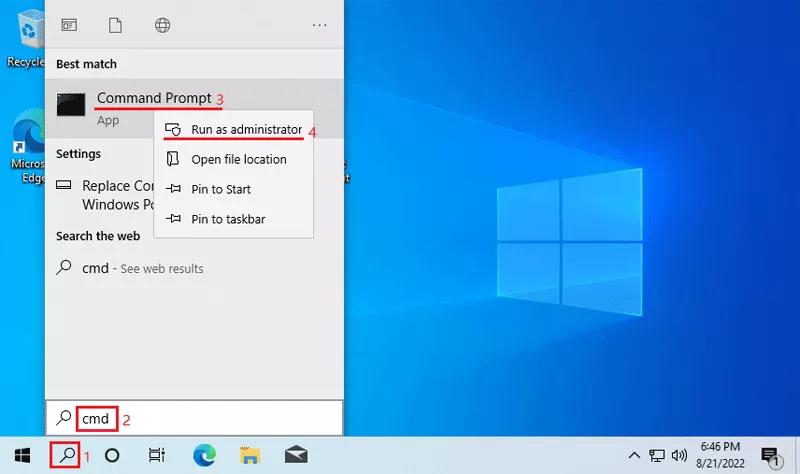The image size is (800, 474).
Task: Open the volume control in system tray
Action: 681,455
